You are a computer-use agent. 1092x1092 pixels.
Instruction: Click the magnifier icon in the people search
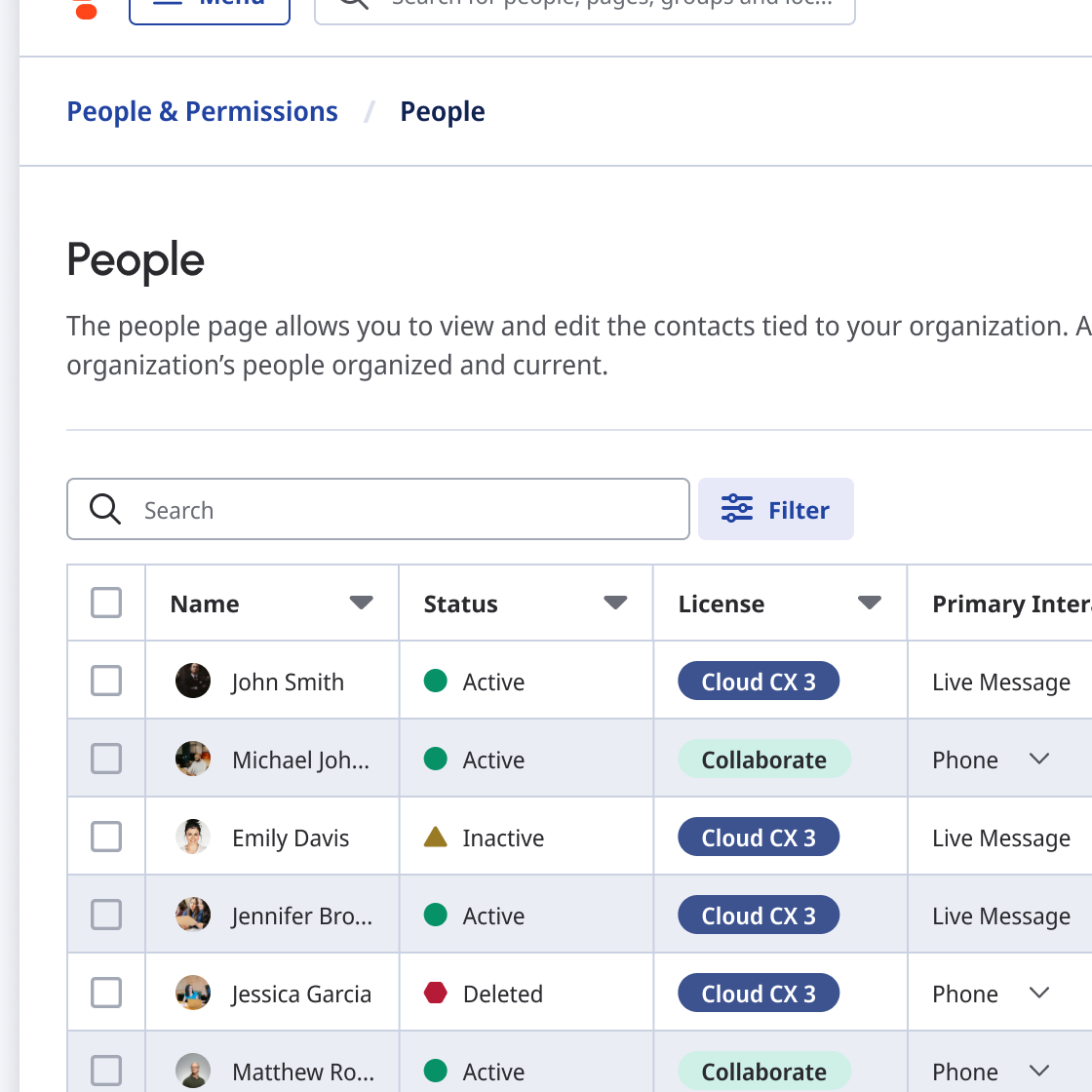click(x=105, y=509)
